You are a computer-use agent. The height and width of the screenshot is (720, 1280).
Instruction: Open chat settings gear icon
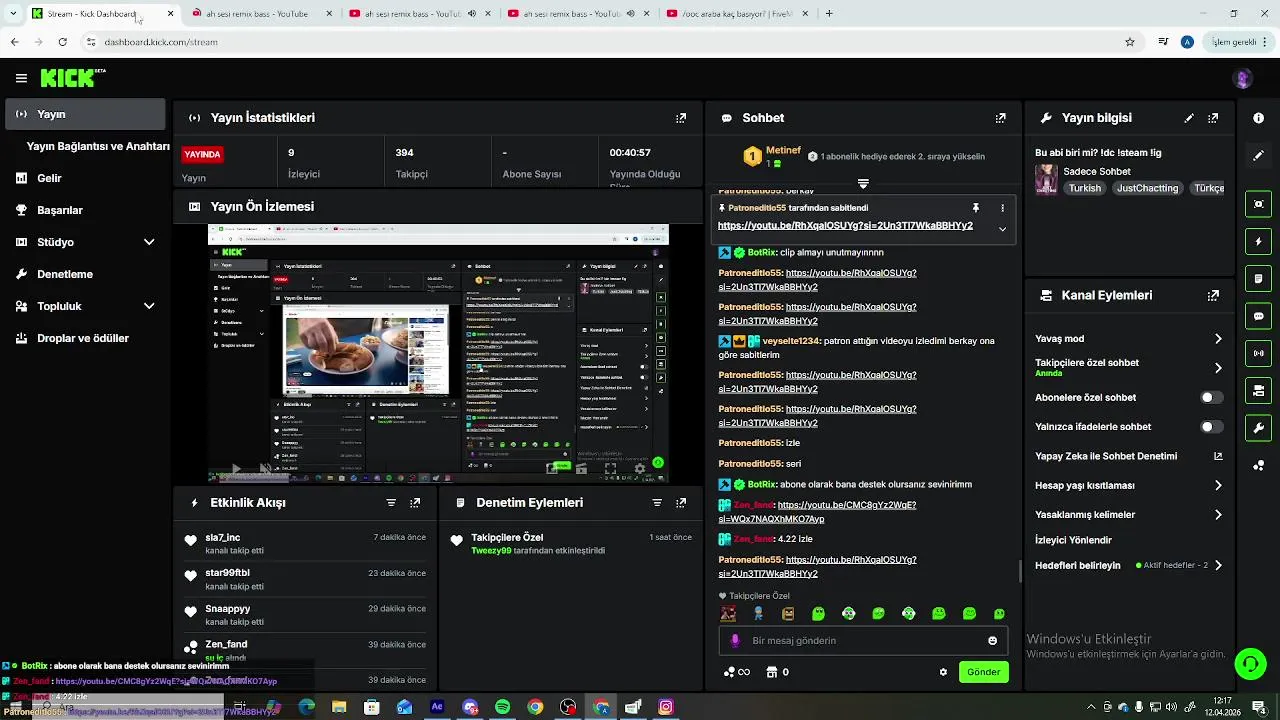[x=943, y=672]
